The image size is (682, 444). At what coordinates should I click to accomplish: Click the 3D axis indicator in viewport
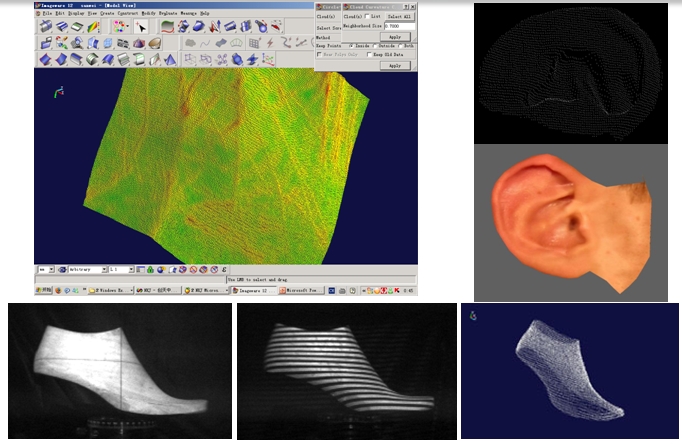pyautogui.click(x=58, y=93)
